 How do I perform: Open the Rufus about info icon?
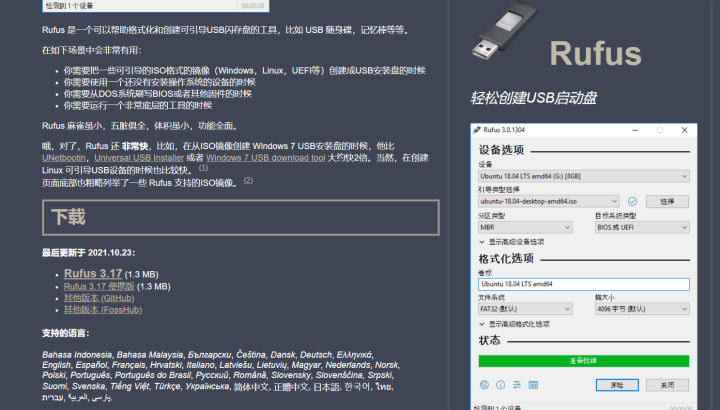[501, 385]
